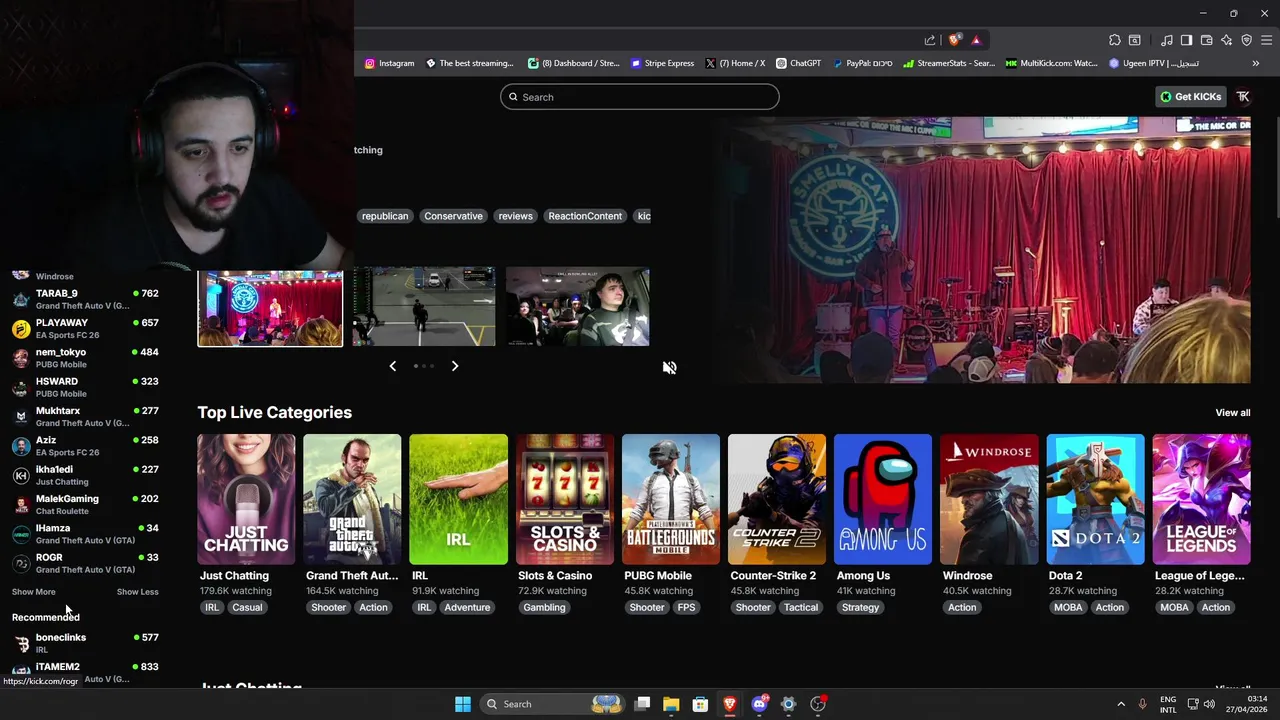Collapse sidebar list with Show Less
The width and height of the screenshot is (1280, 720).
pyautogui.click(x=138, y=592)
